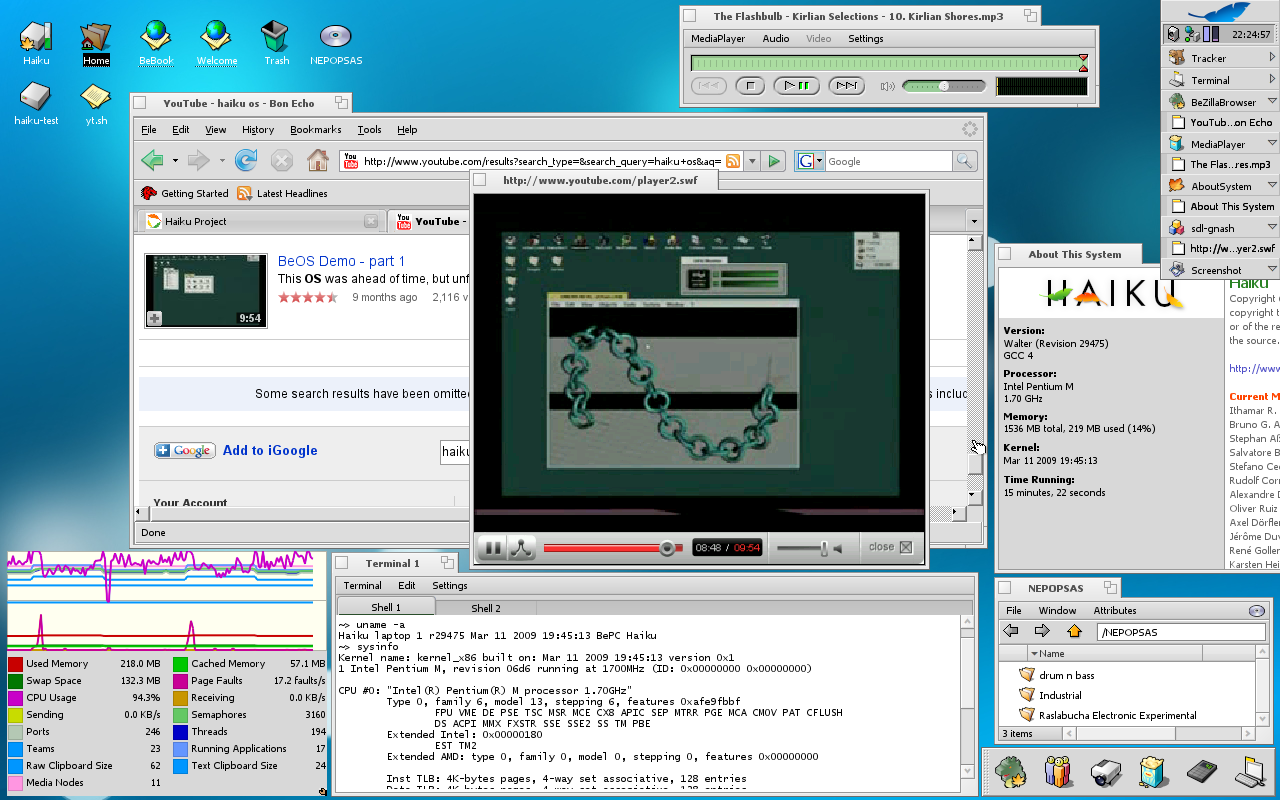Open the Trash desktop icon
Image resolution: width=1280 pixels, height=800 pixels.
pyautogui.click(x=276, y=37)
